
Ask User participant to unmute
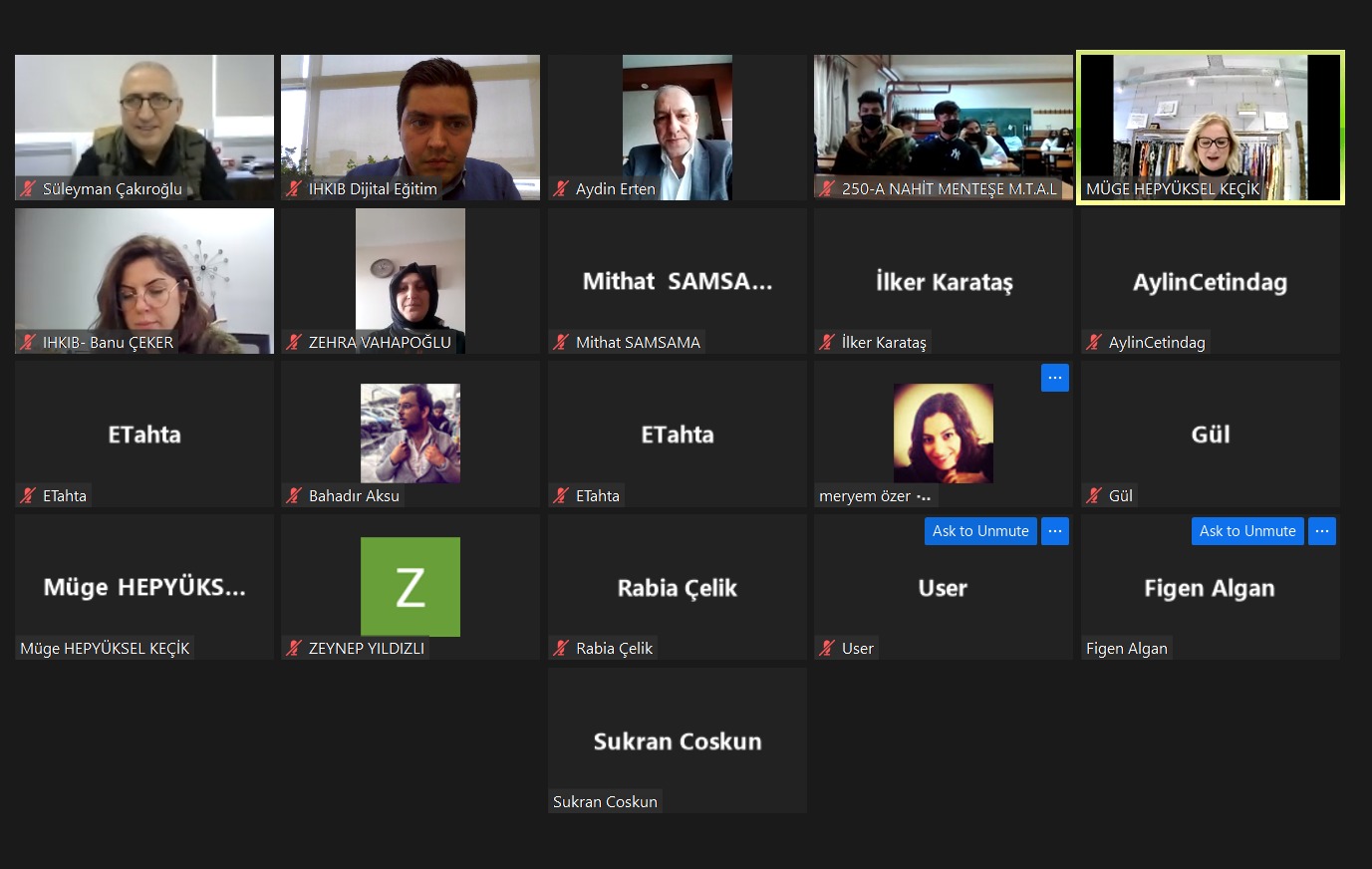point(980,531)
